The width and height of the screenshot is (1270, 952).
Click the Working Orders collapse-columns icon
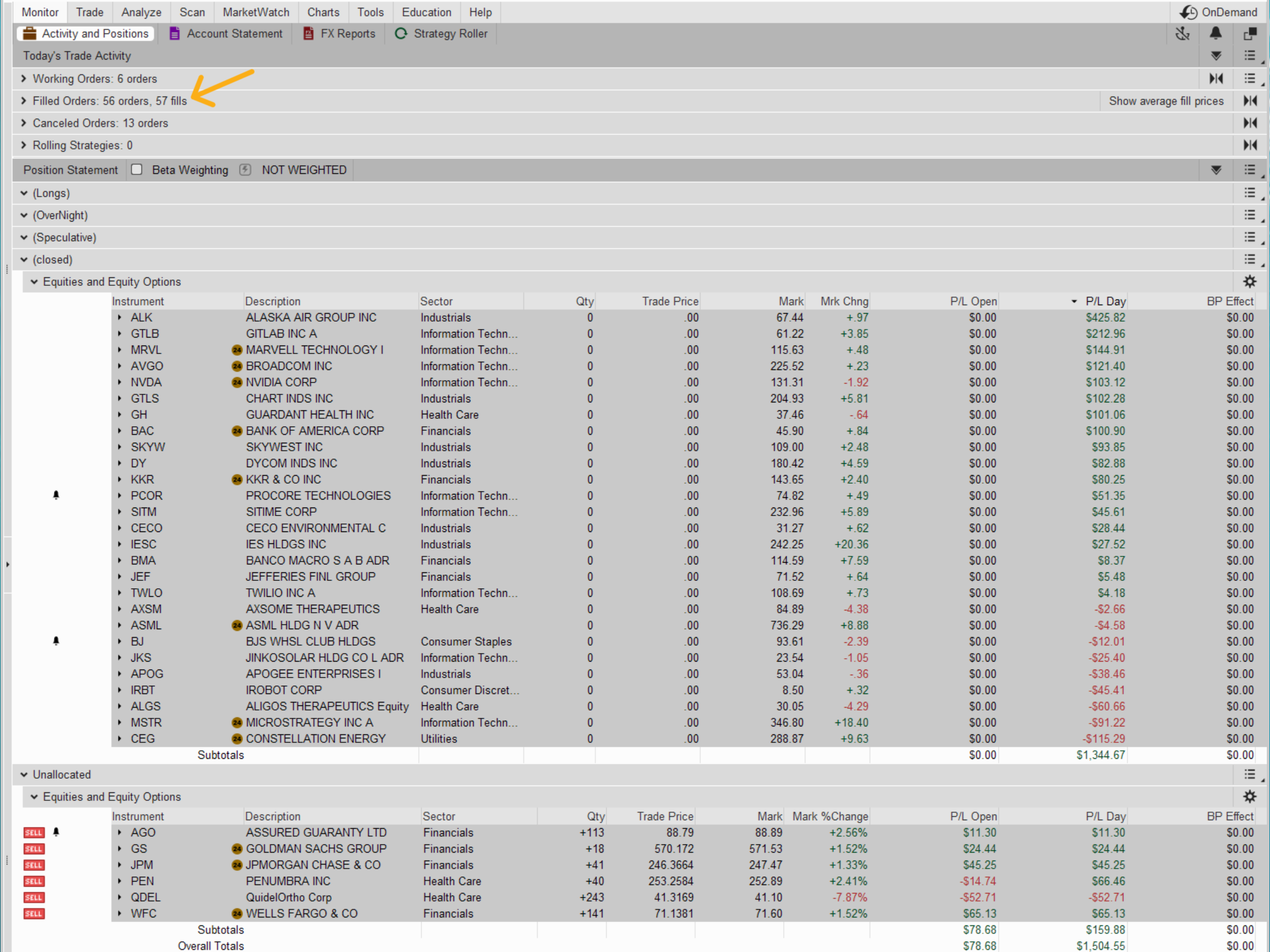[1216, 78]
